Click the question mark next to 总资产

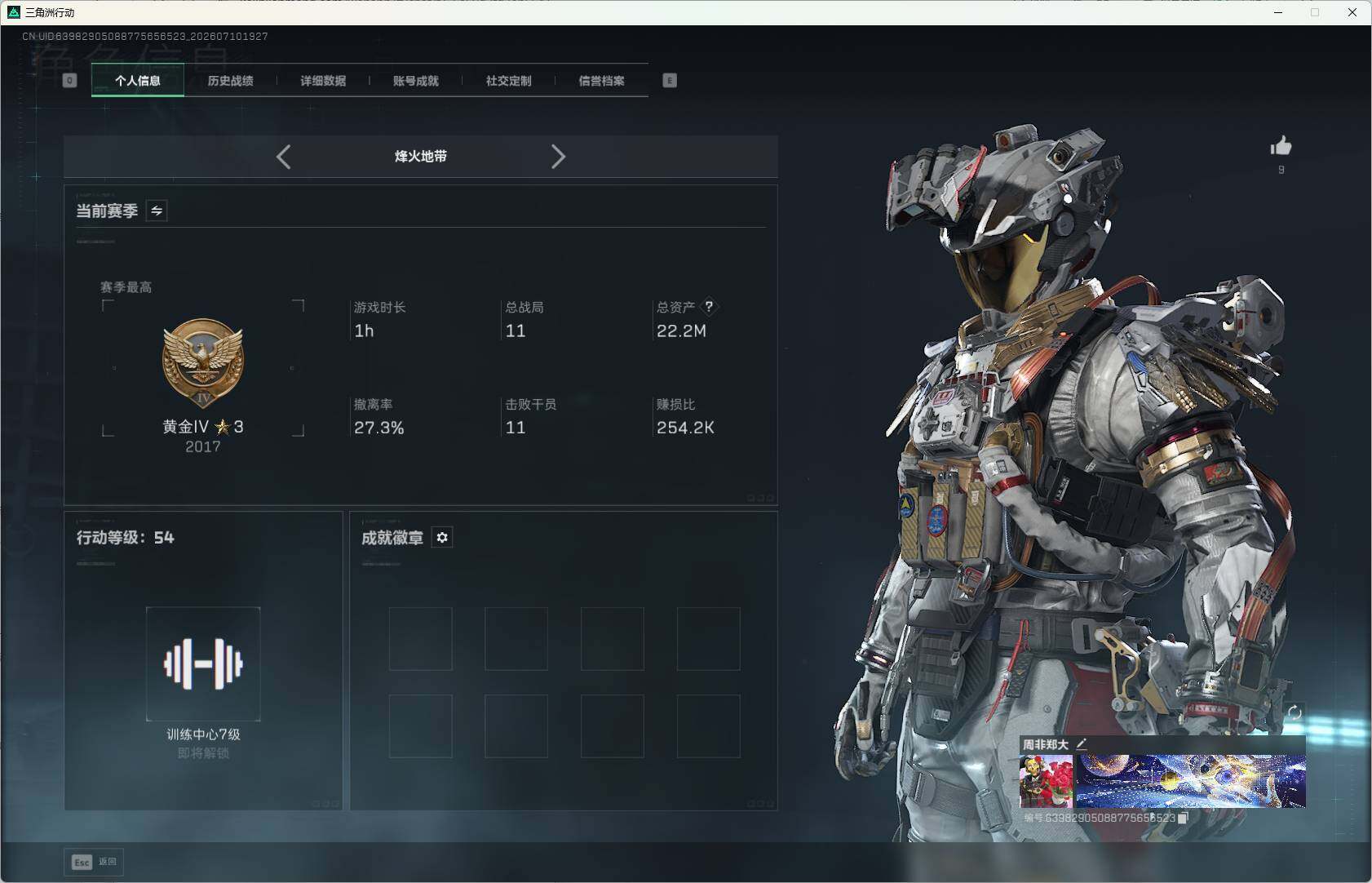709,307
